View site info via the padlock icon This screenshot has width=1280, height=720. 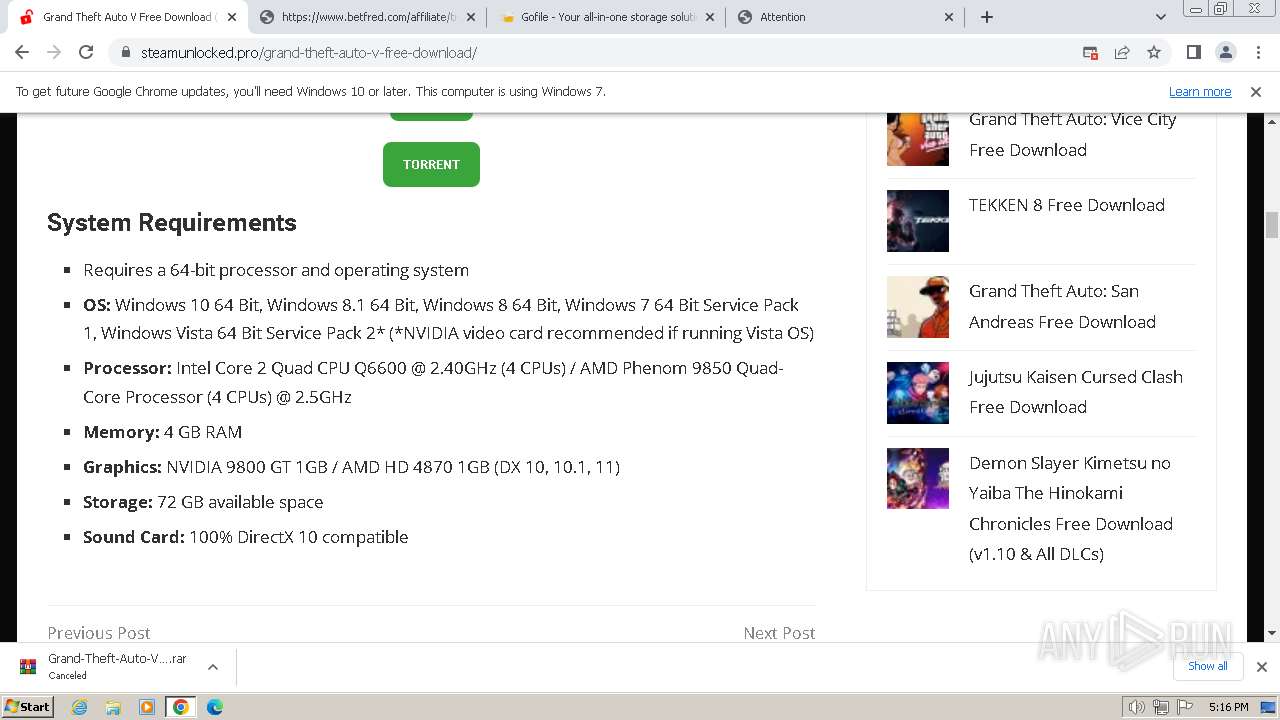click(x=125, y=52)
